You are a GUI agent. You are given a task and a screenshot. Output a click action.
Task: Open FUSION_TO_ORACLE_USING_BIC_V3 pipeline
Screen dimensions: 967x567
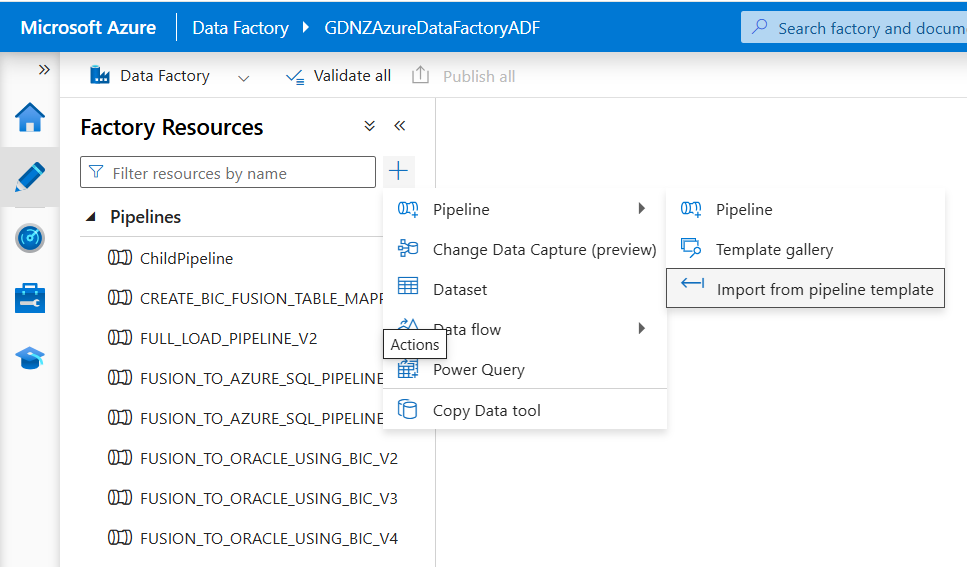tap(269, 499)
